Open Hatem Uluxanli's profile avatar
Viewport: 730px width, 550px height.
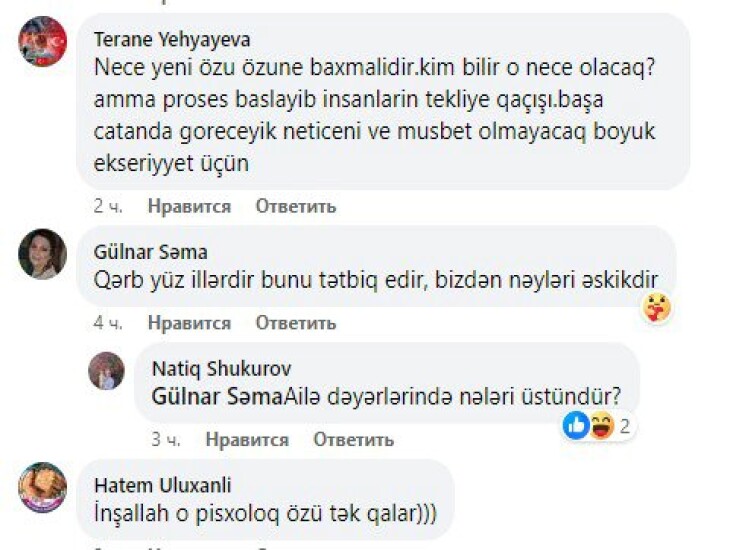point(42,487)
